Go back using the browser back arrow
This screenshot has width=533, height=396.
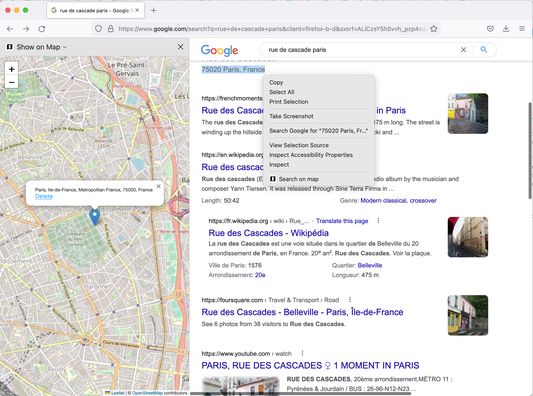(10, 29)
